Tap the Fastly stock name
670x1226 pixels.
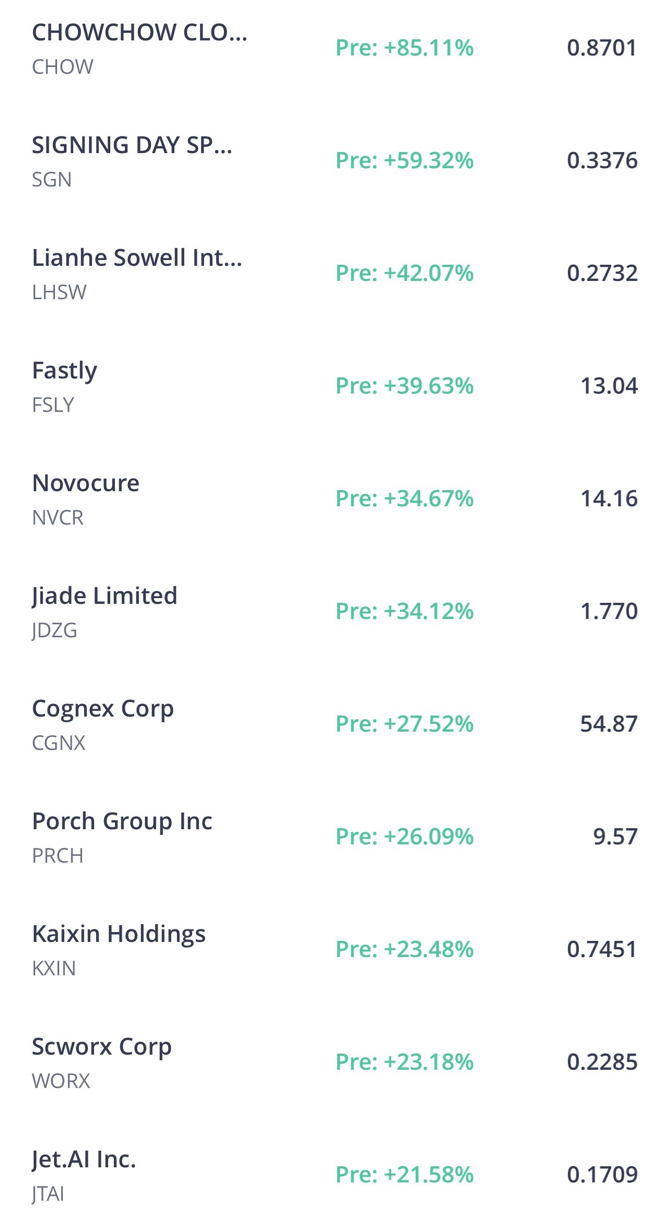[65, 371]
